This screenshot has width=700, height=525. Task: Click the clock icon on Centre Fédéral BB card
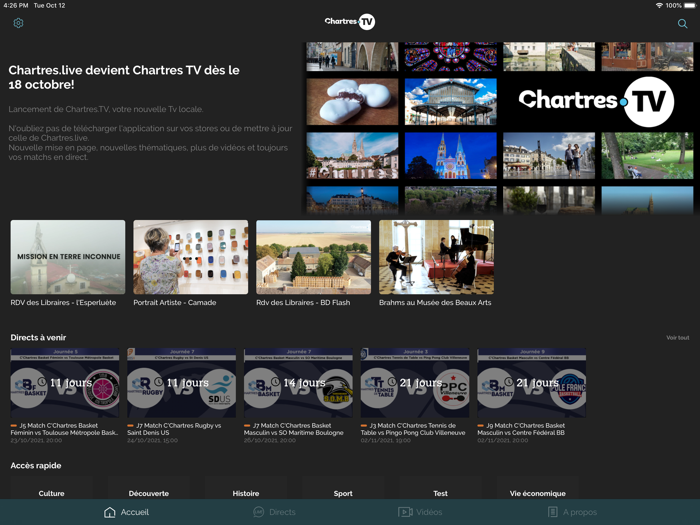509,382
